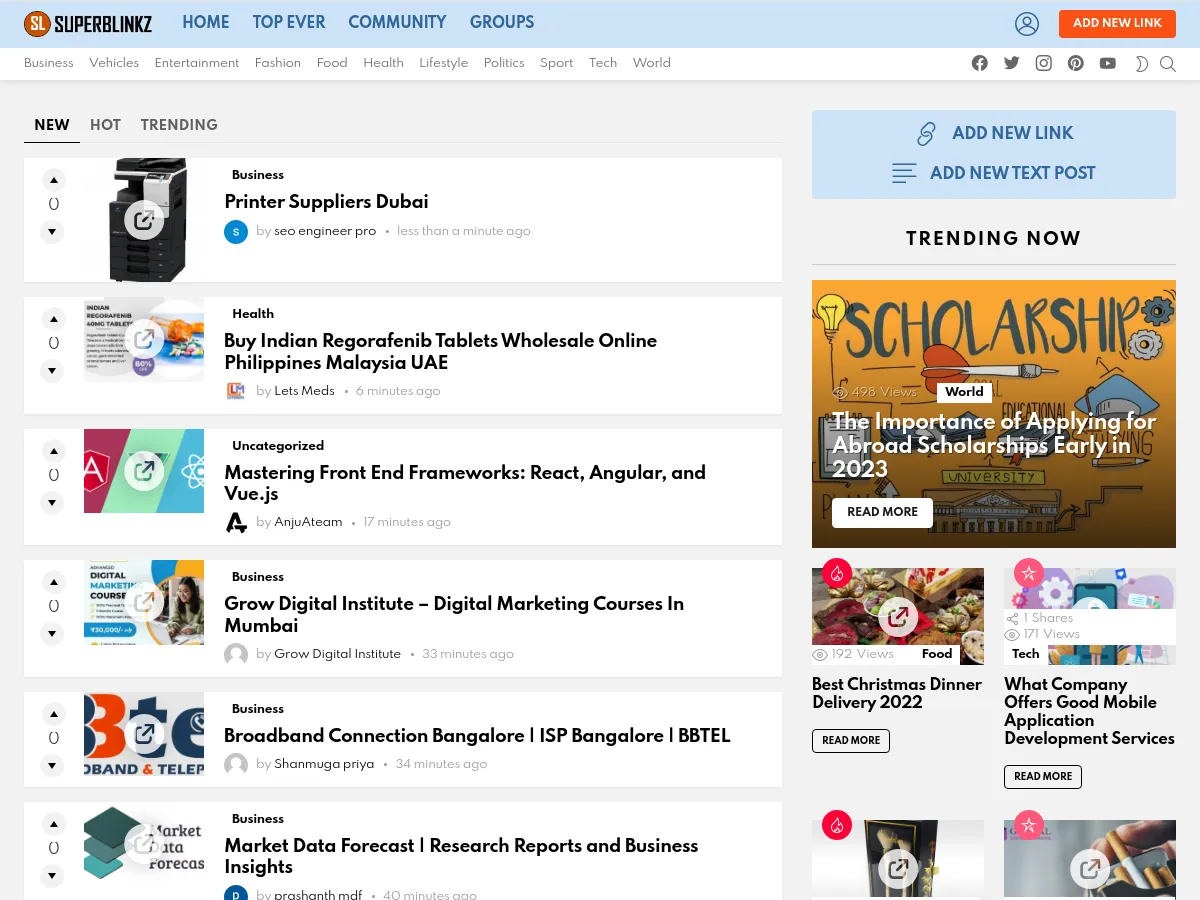Click the chain icon beside Add New Link
The width and height of the screenshot is (1200, 900).
pos(926,133)
